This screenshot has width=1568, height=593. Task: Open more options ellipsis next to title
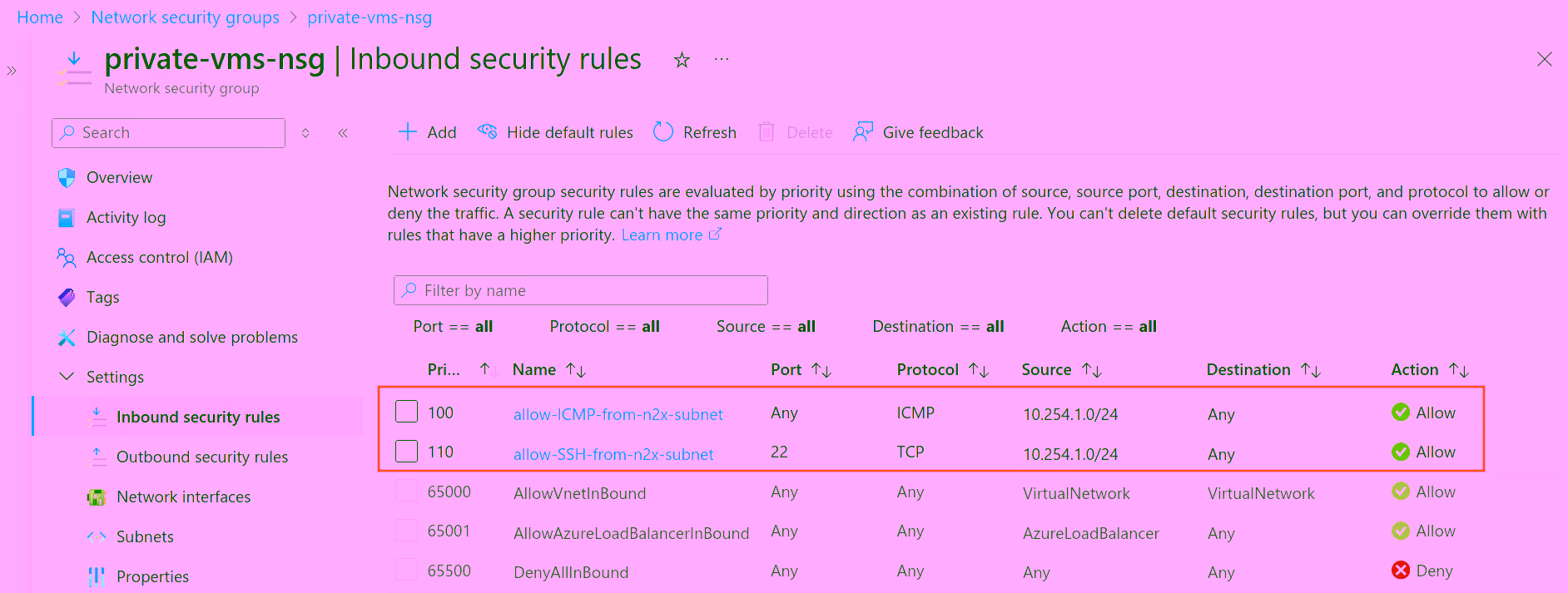(722, 60)
